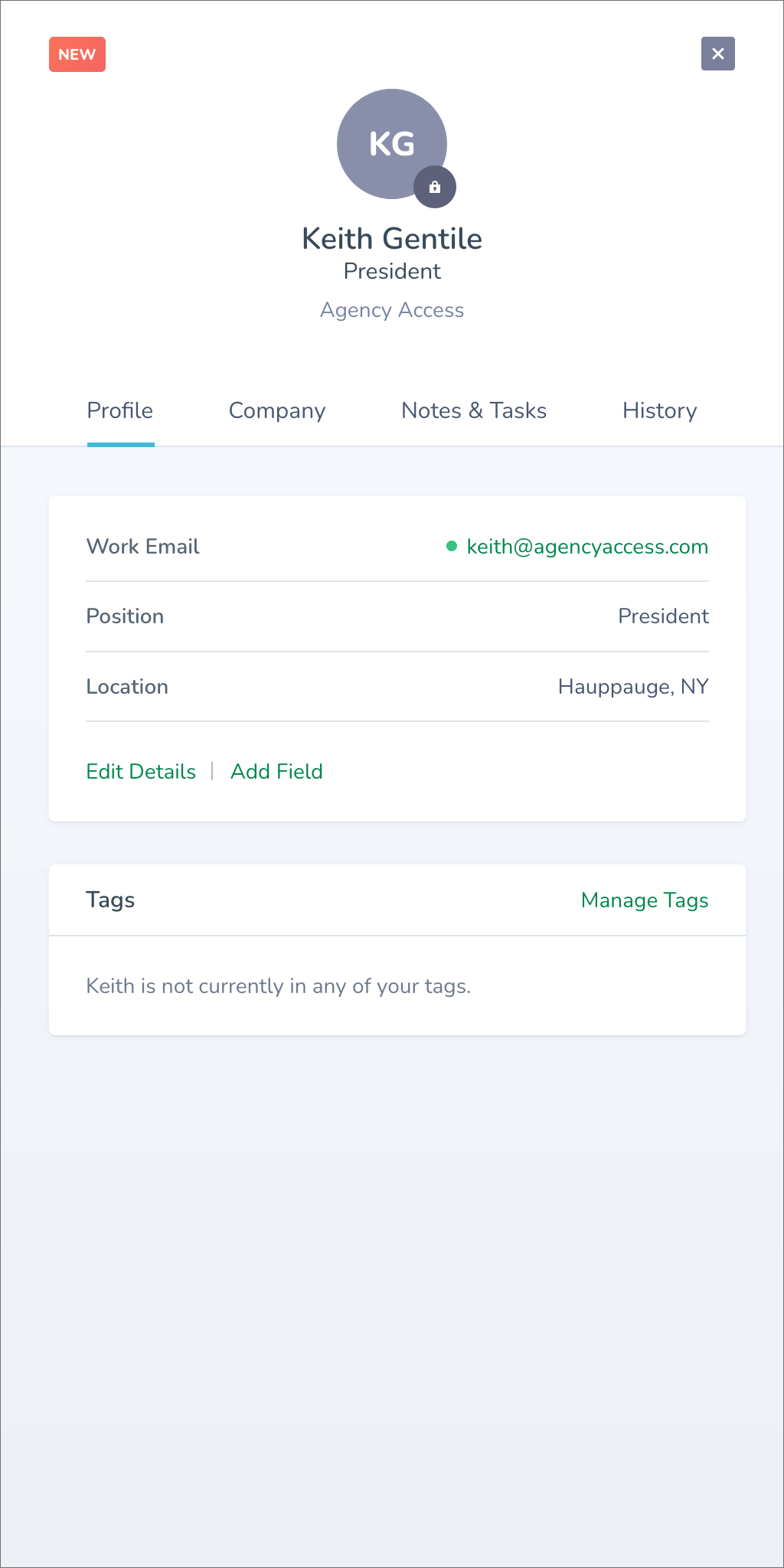
Task: Click the Tags section header
Action: (x=110, y=900)
